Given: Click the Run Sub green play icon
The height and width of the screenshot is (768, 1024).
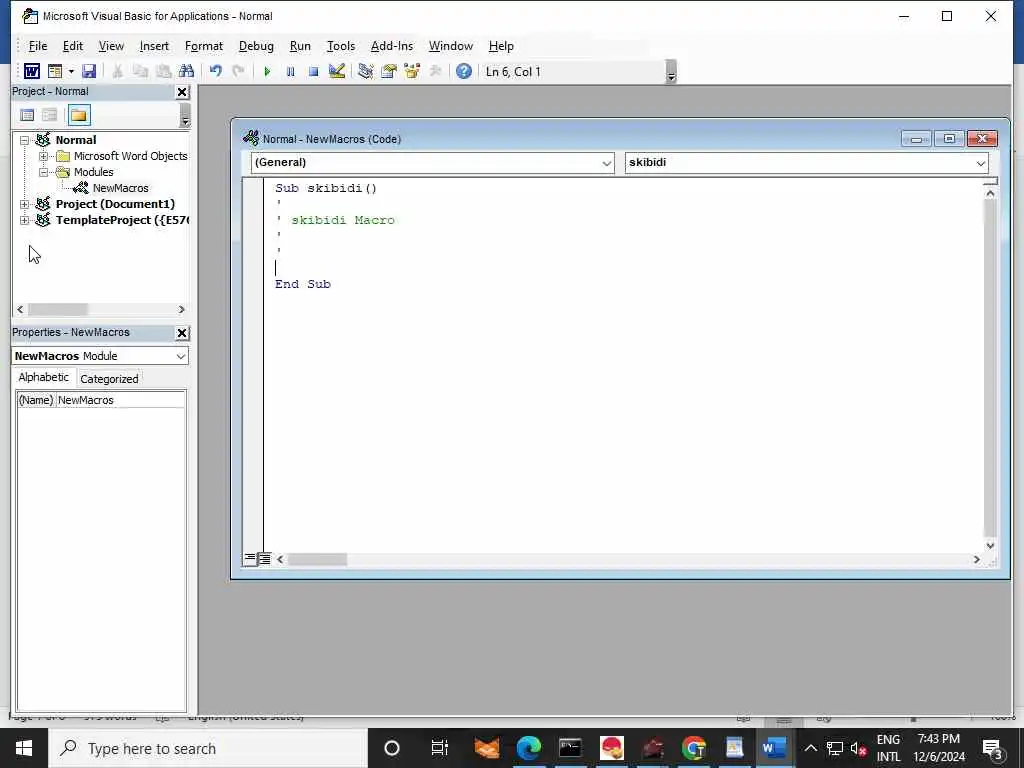Looking at the screenshot, I should 267,71.
